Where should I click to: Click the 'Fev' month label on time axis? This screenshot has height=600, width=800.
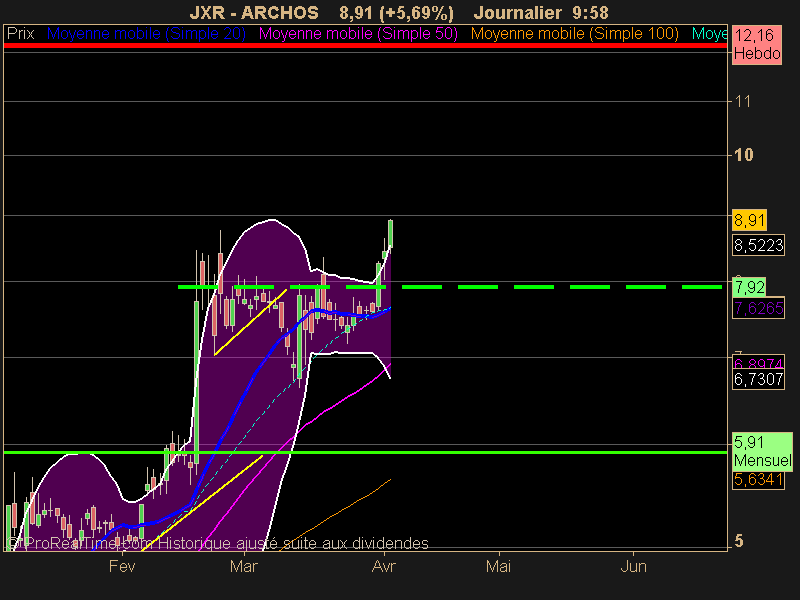click(122, 566)
